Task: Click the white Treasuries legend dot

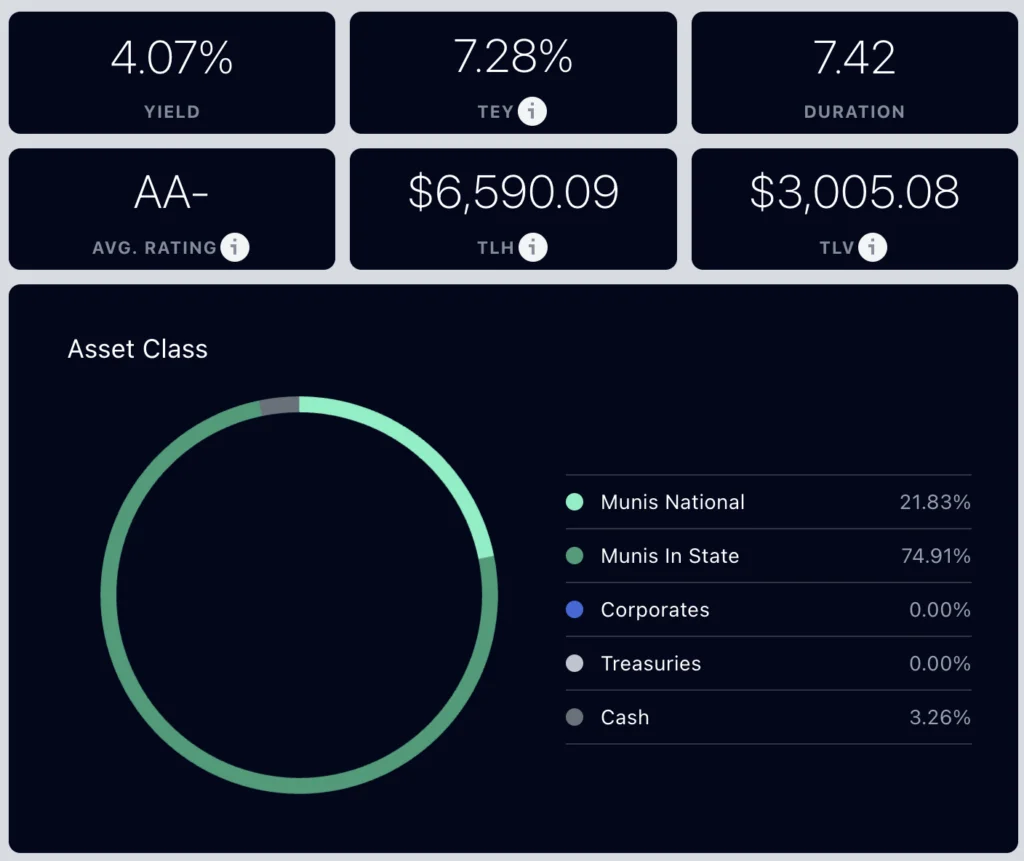Action: 575,663
